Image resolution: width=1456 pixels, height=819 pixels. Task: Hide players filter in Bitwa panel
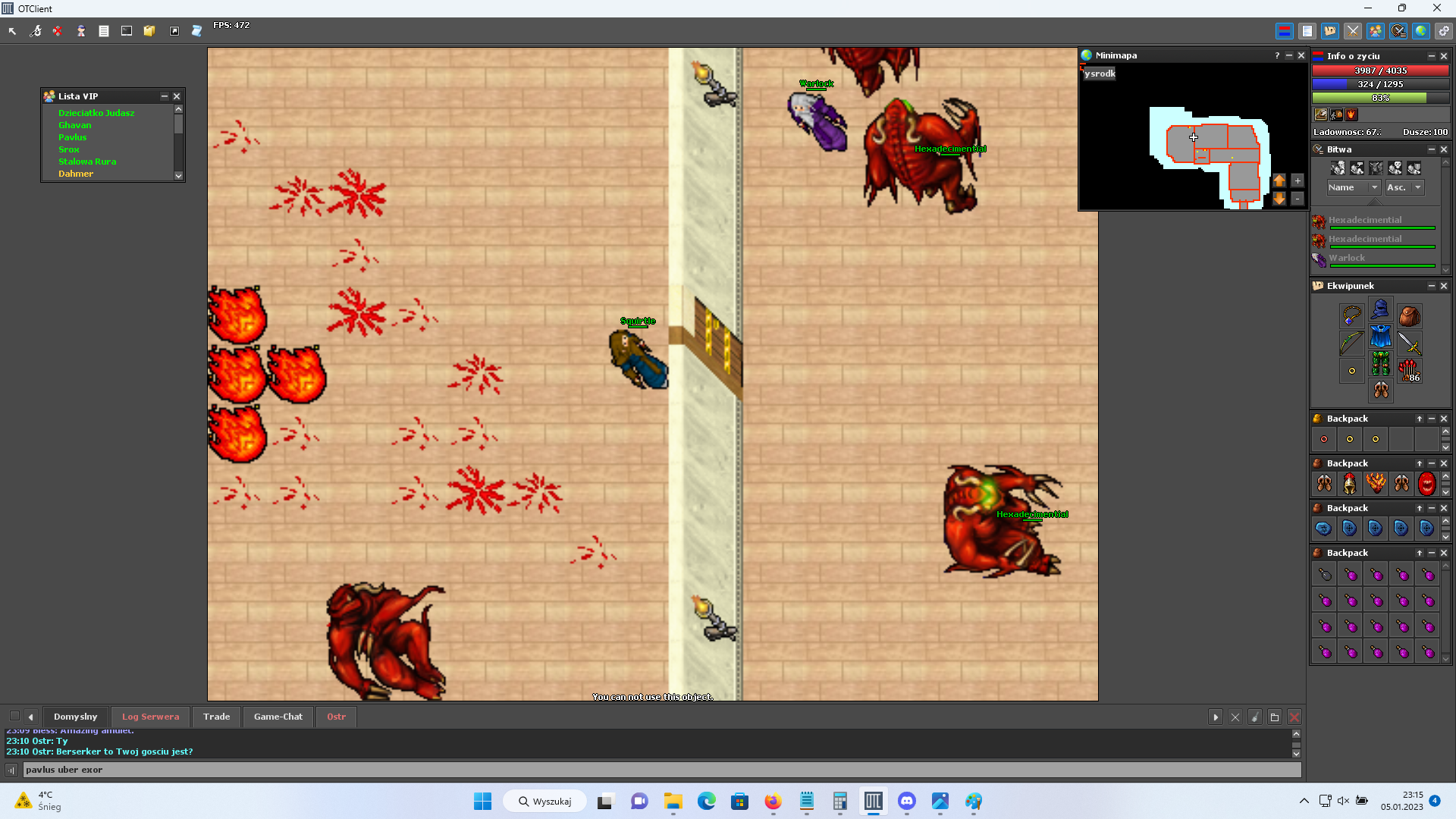point(1338,168)
